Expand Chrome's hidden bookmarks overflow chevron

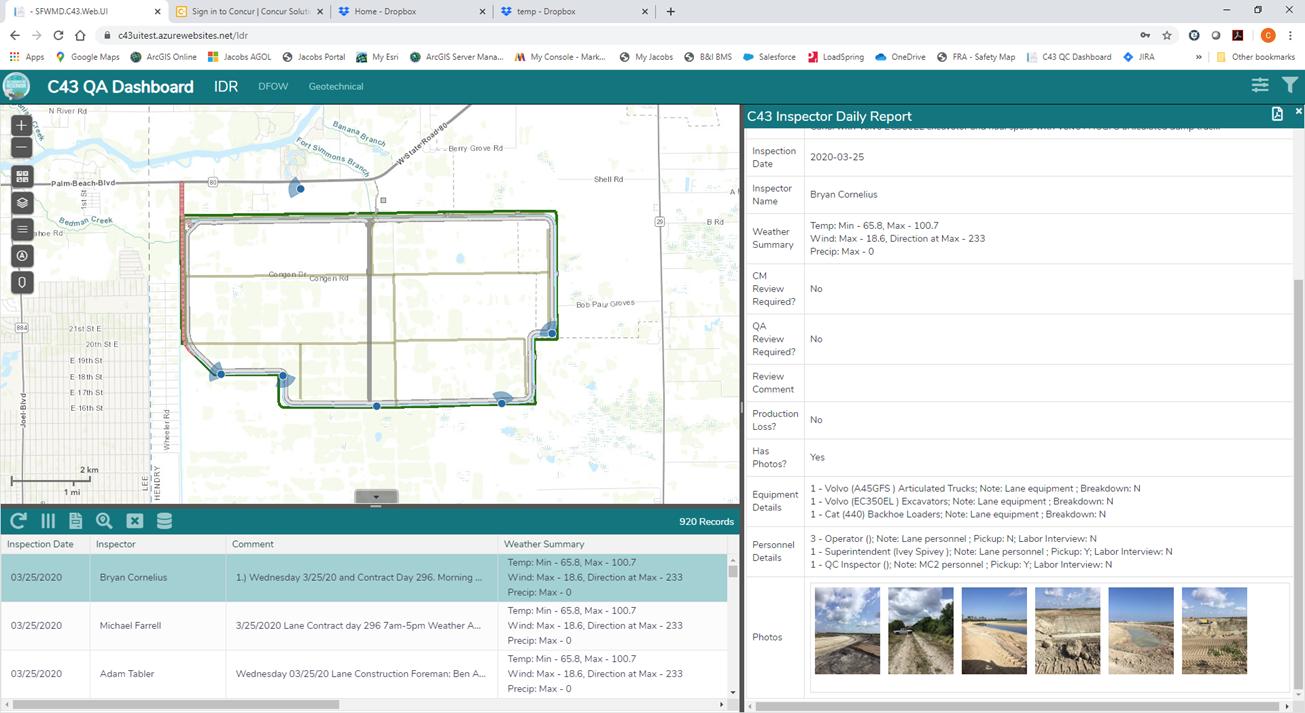pos(1199,57)
